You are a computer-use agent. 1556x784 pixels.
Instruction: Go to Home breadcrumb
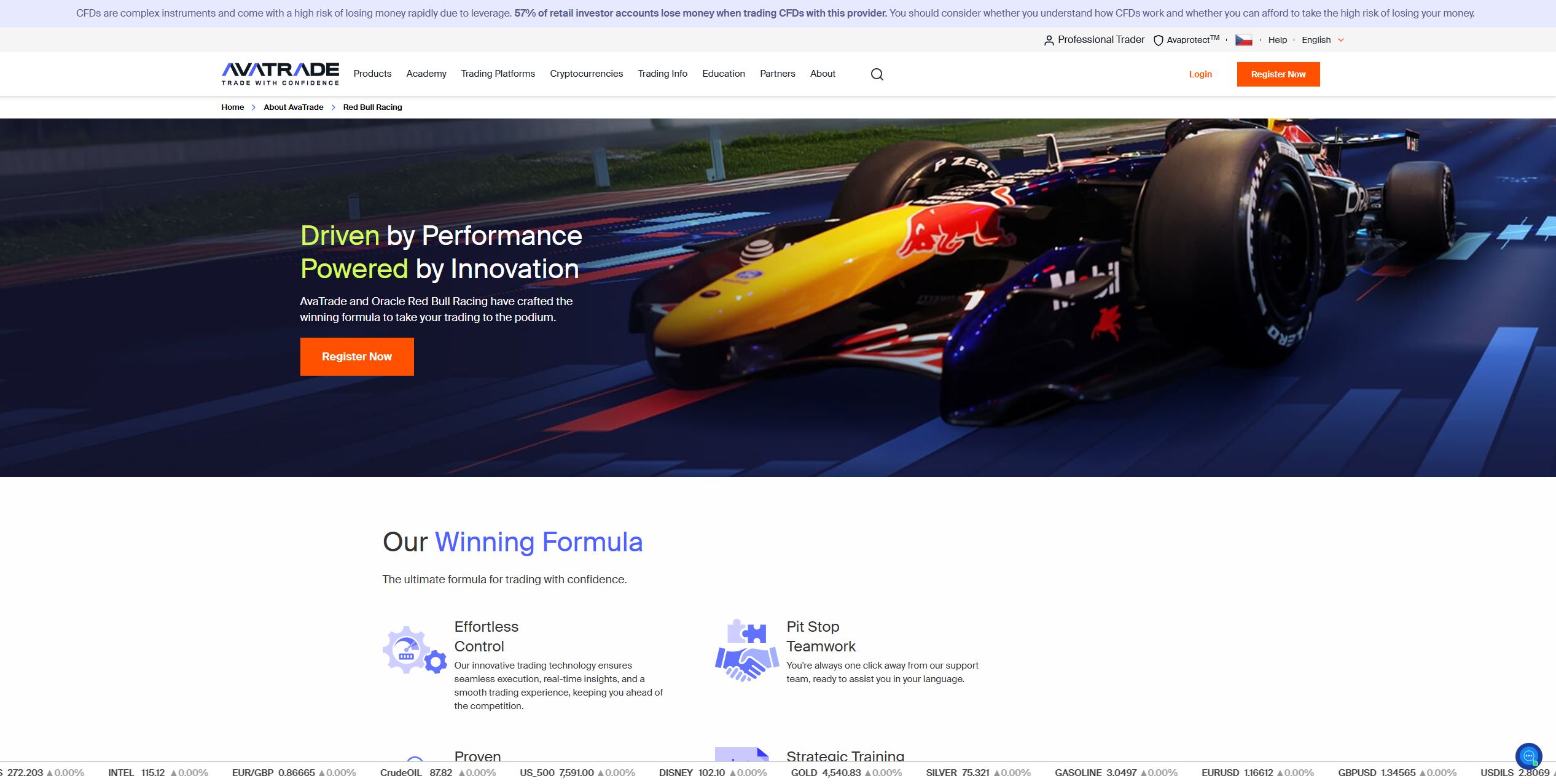[233, 107]
